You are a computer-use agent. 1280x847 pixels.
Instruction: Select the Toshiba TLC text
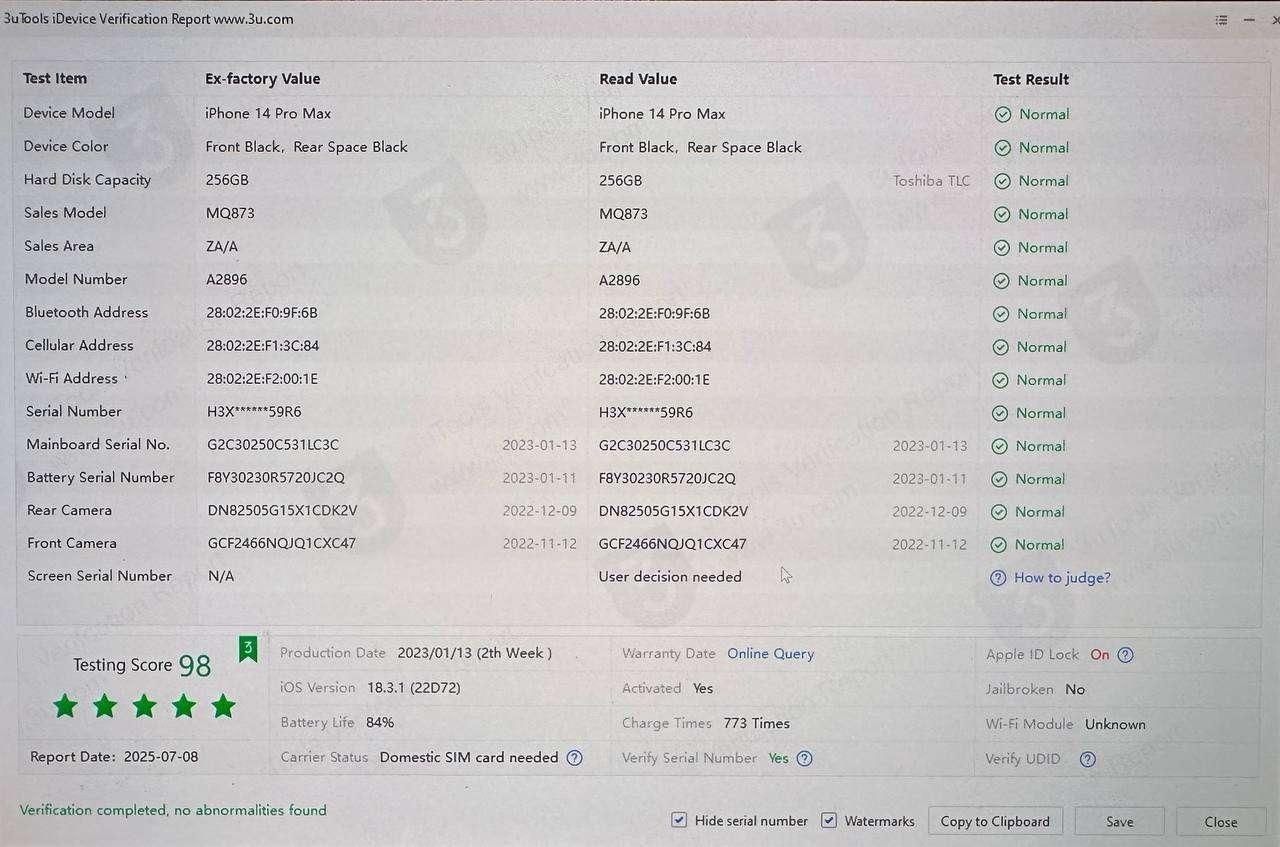pyautogui.click(x=932, y=181)
